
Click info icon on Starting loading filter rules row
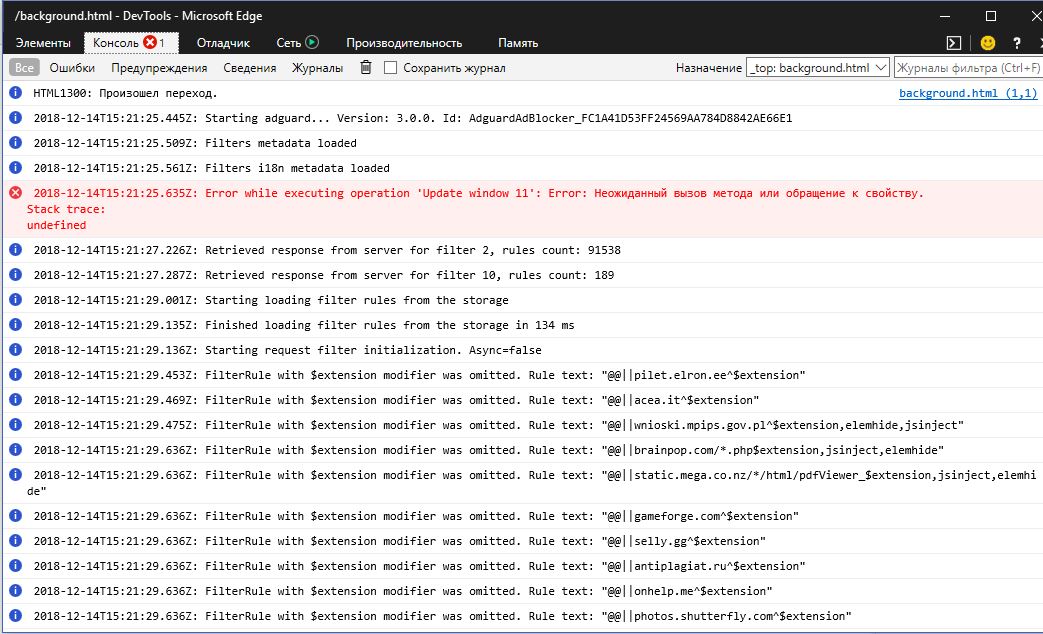(15, 300)
